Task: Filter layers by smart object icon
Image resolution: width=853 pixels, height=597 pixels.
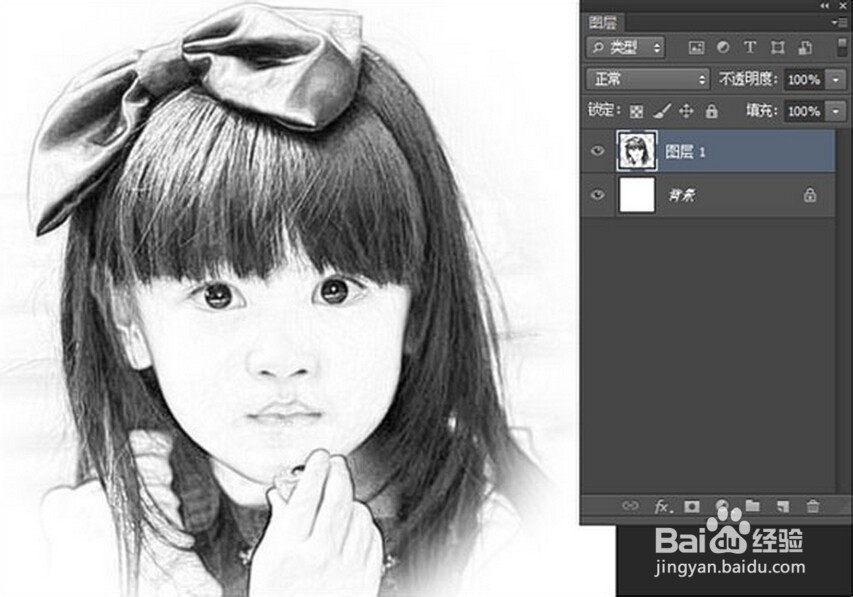Action: point(805,47)
